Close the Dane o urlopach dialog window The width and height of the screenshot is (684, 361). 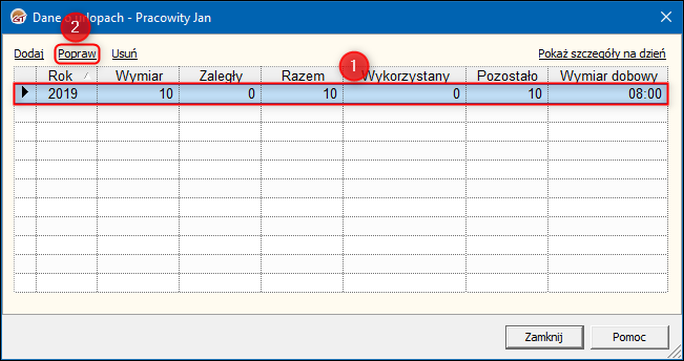coord(666,17)
